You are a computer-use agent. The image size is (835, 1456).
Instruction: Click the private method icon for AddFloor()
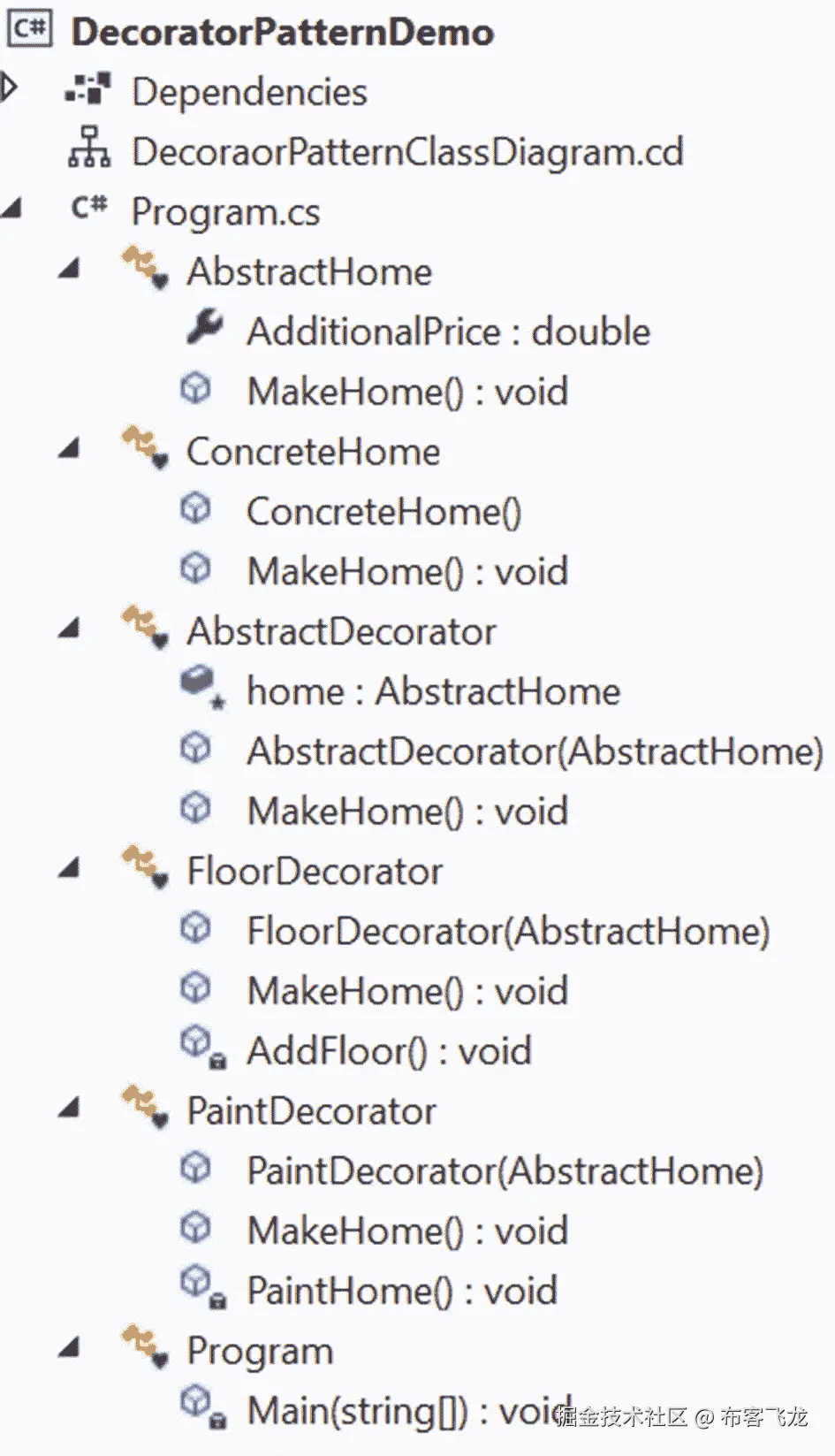[x=201, y=1047]
